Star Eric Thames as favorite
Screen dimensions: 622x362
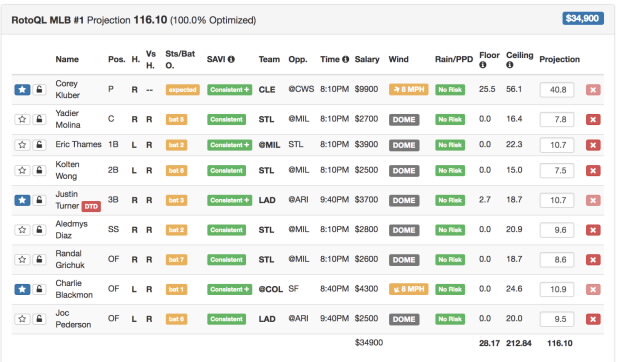click(x=22, y=145)
